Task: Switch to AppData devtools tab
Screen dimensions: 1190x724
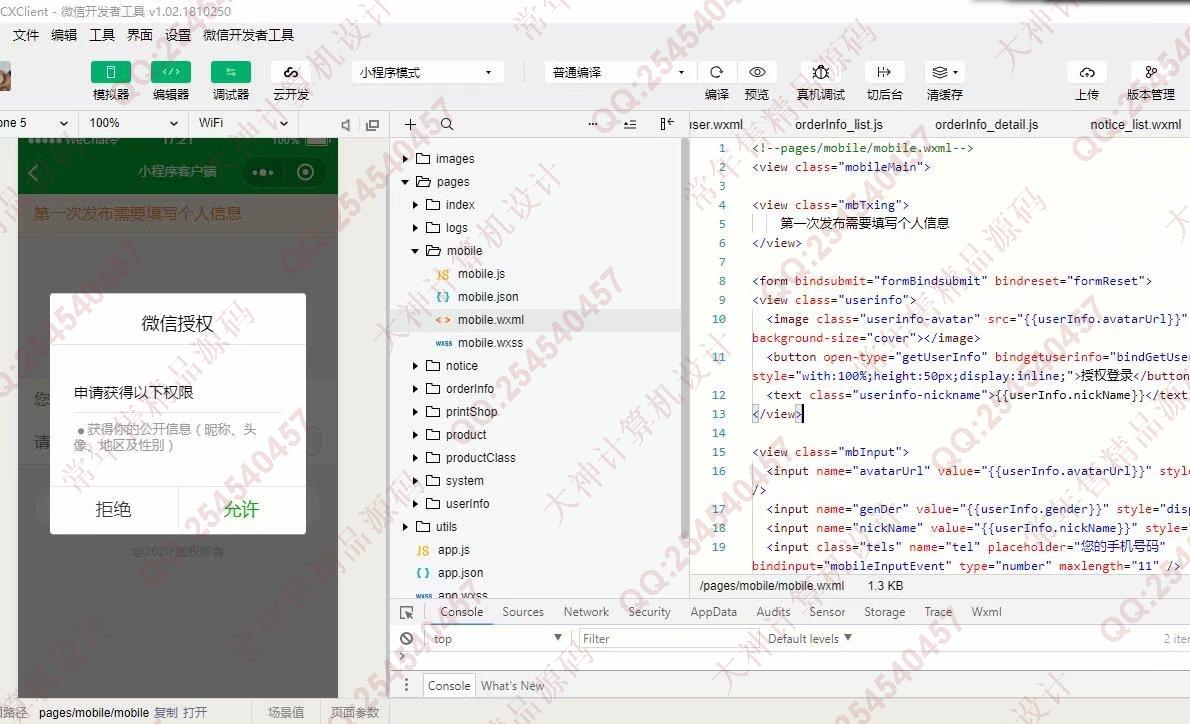Action: tap(713, 612)
